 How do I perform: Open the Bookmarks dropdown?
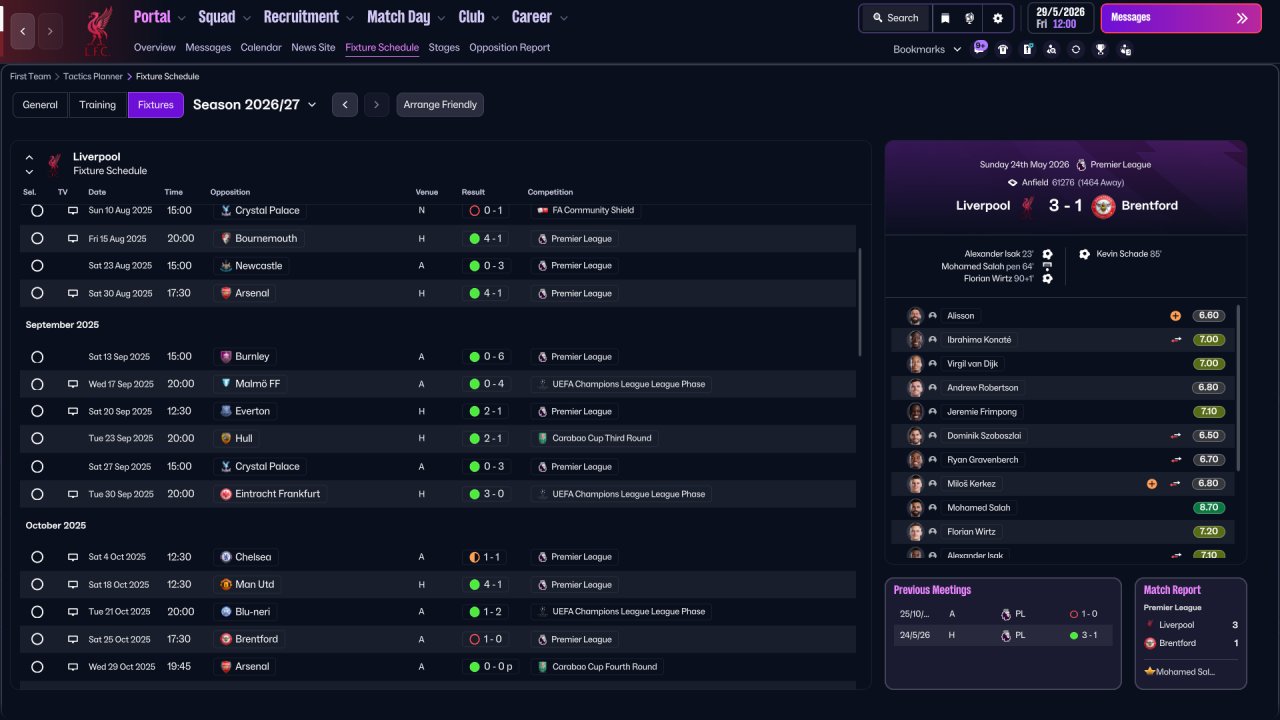pos(928,49)
